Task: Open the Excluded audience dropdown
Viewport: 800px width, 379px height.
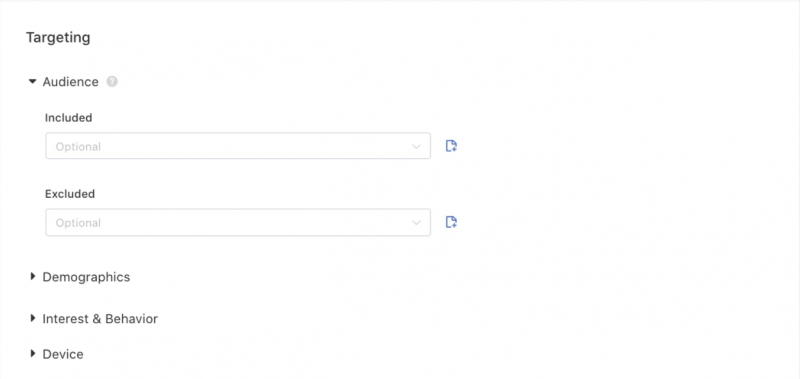Action: pos(238,222)
